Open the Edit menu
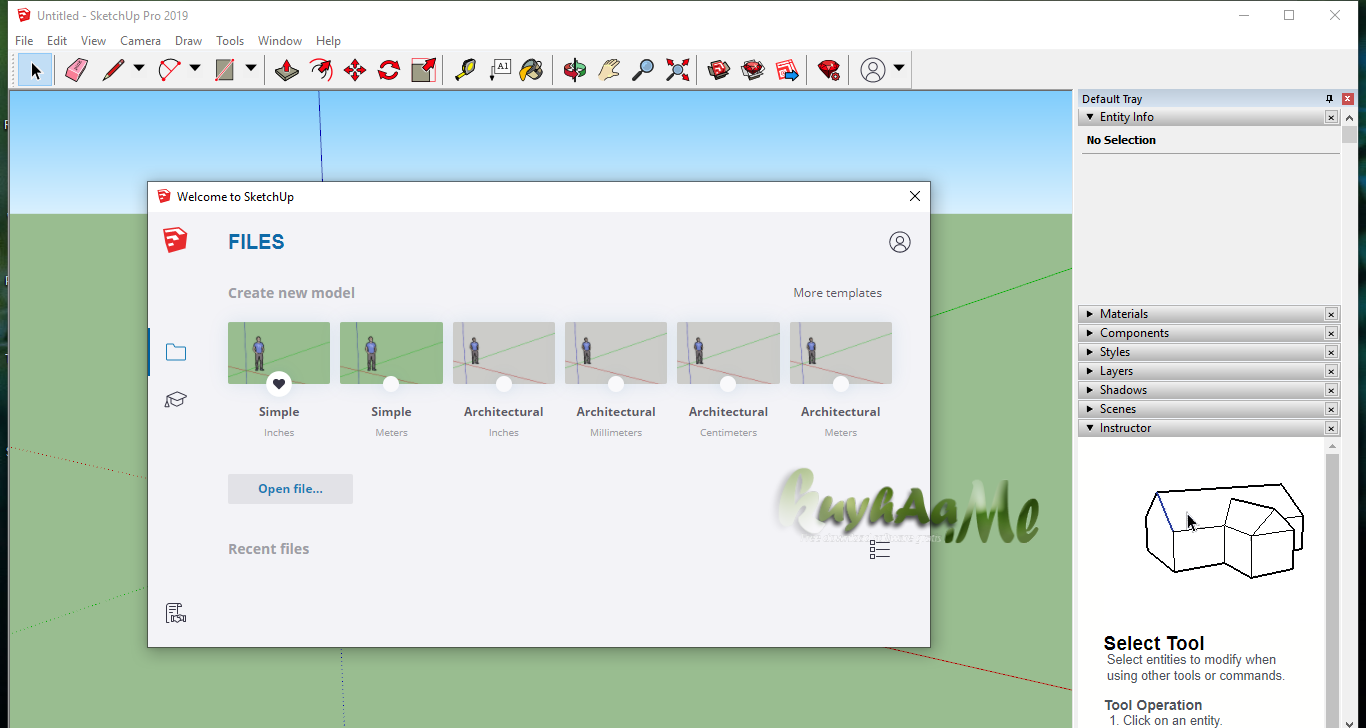Screen dimensions: 1366x728 (57, 41)
